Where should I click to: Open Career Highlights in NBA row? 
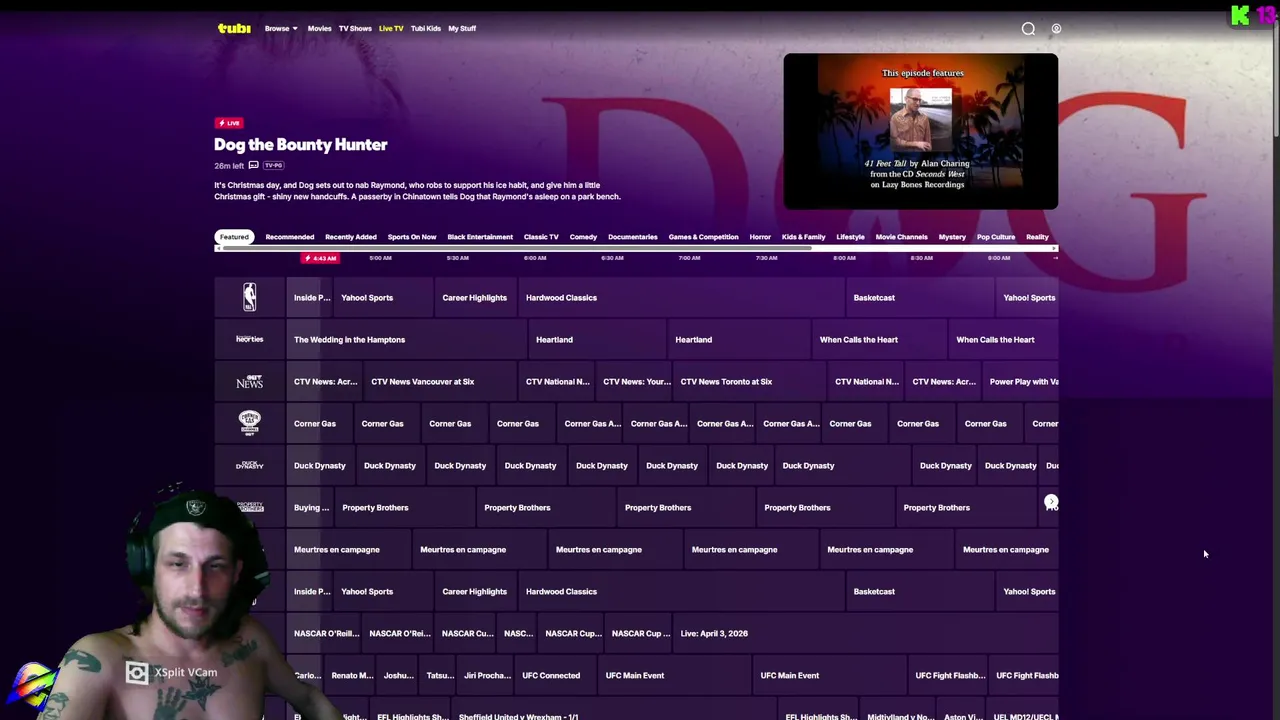[474, 298]
